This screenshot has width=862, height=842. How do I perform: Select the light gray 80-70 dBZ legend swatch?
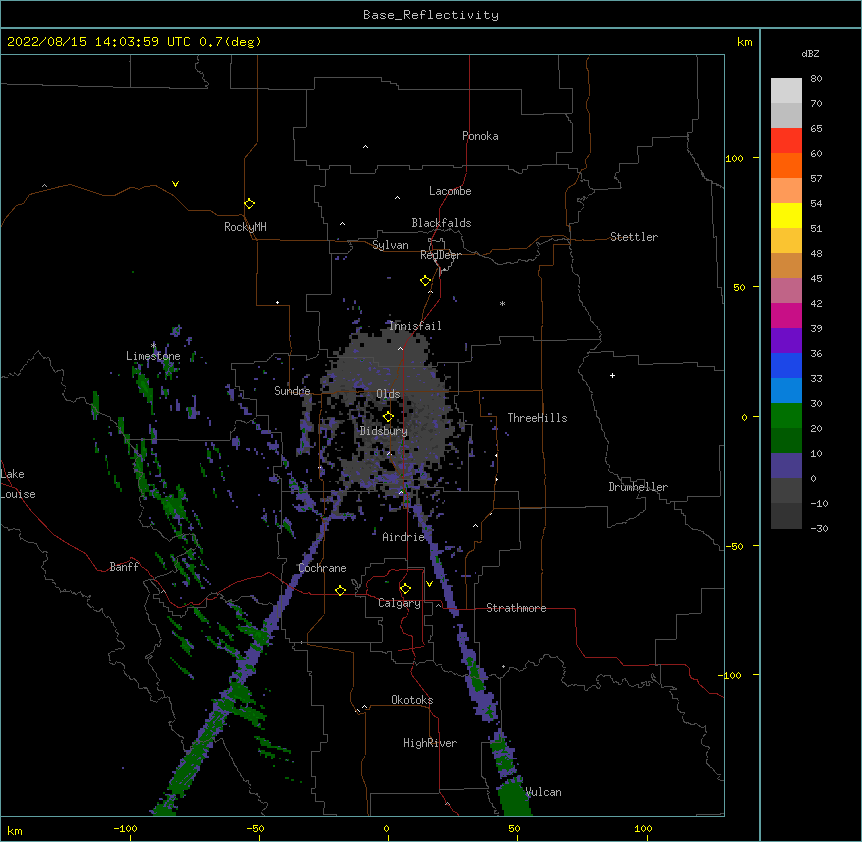pyautogui.click(x=786, y=91)
